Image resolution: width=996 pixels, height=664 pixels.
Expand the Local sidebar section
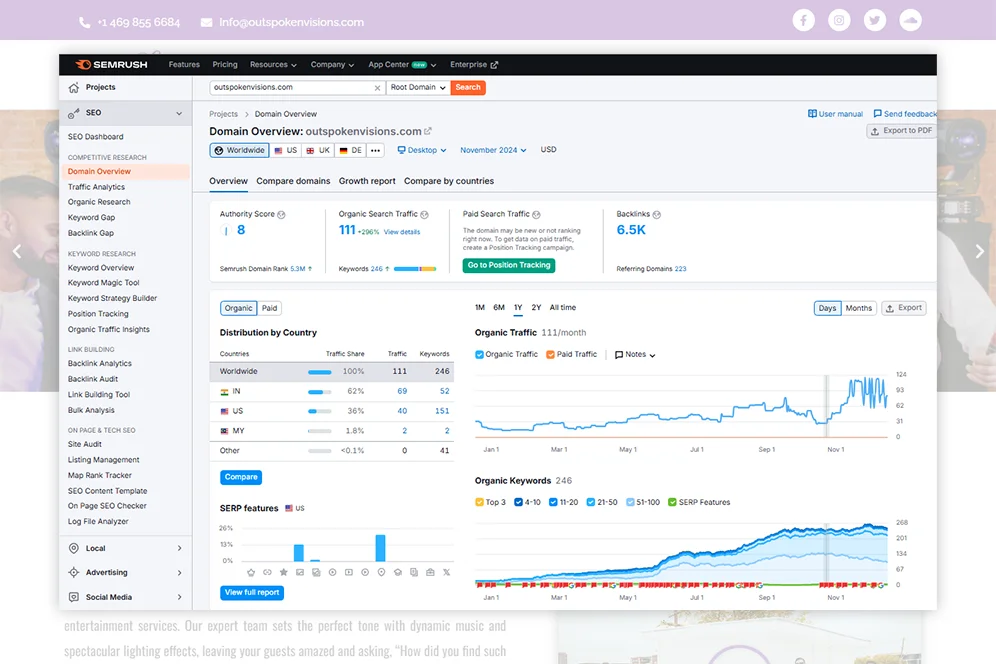click(x=180, y=548)
